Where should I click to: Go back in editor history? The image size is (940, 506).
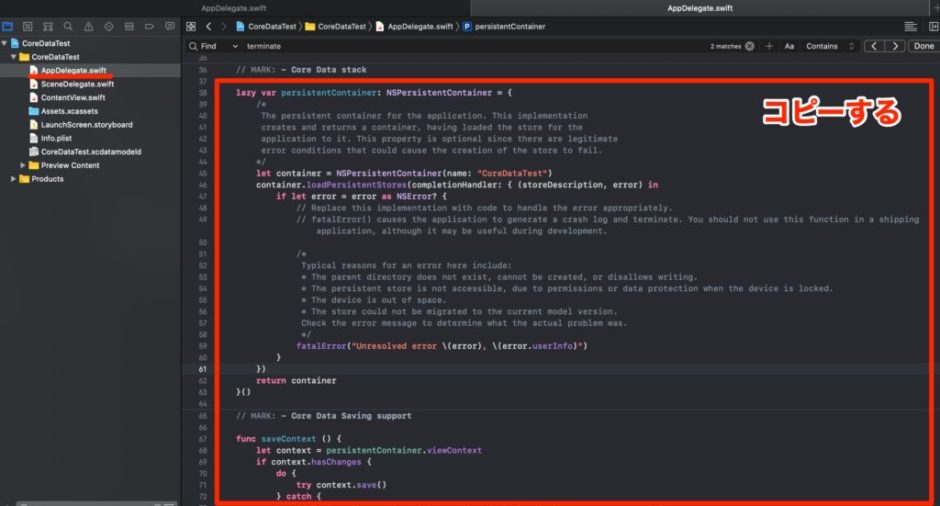tap(209, 26)
